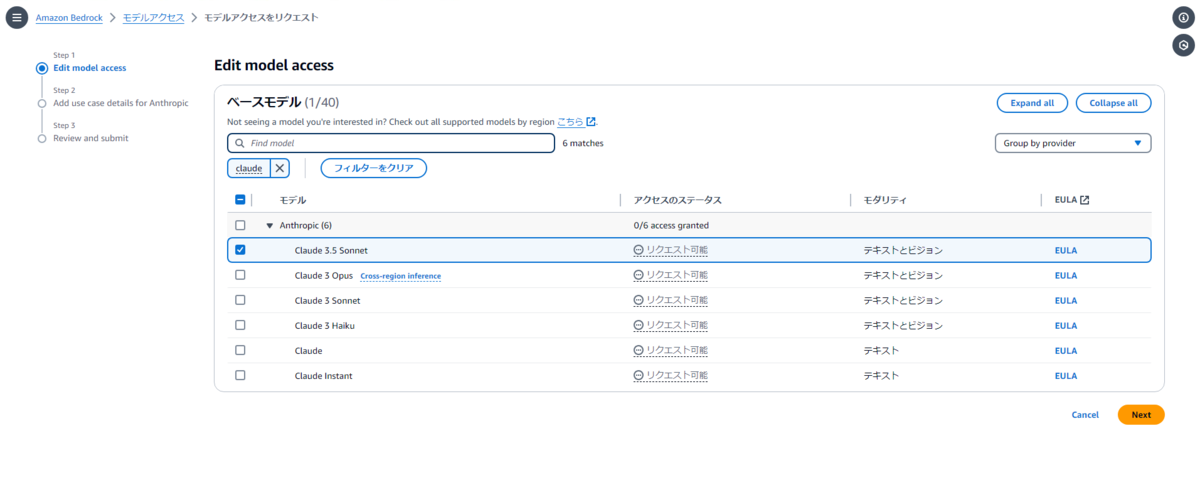This screenshot has width=1200, height=500.
Task: Click status icon in the Claude row
Action: point(639,350)
